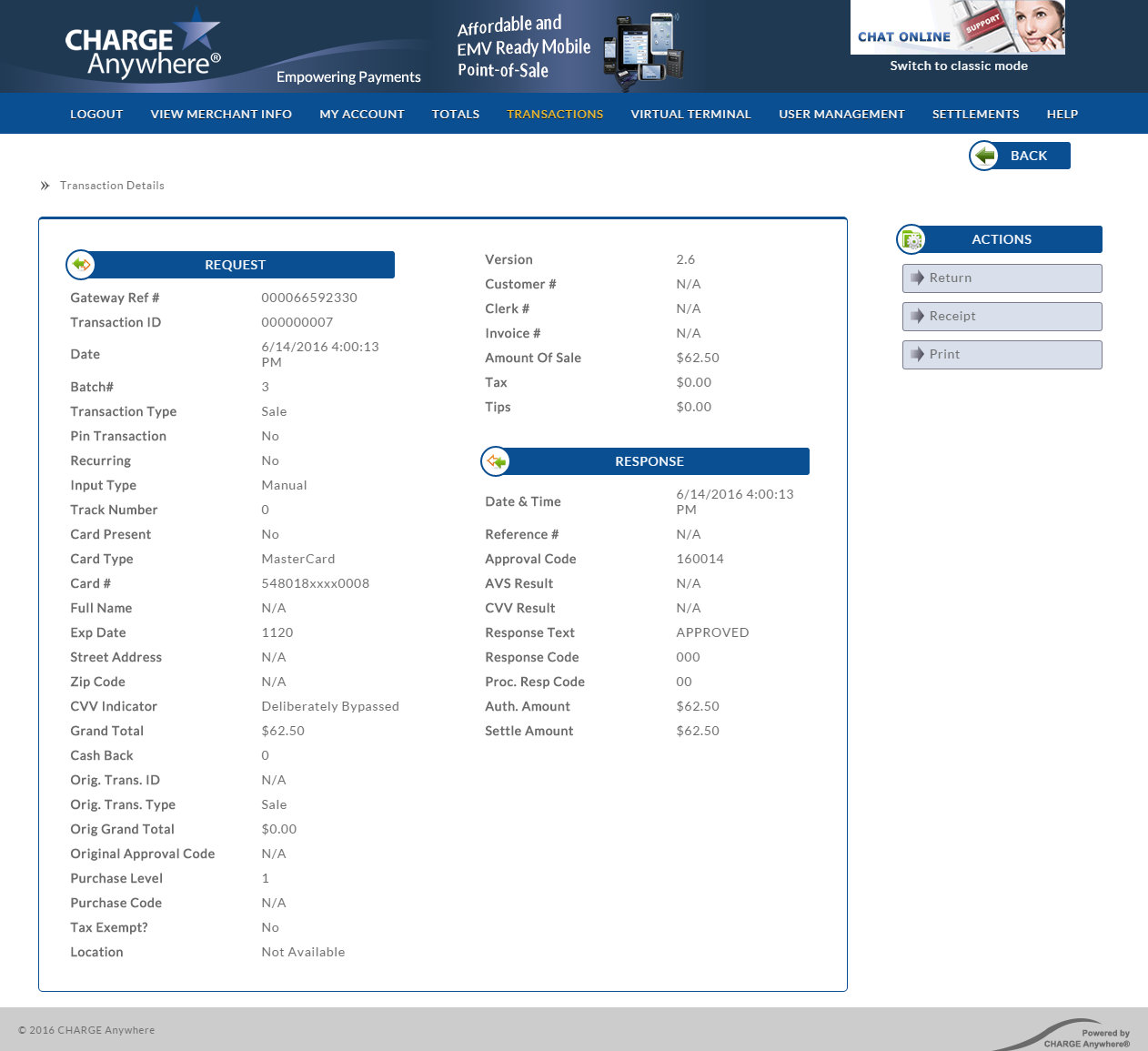Click the arrow icon beside Return
Image resolution: width=1148 pixels, height=1051 pixels.
[917, 278]
